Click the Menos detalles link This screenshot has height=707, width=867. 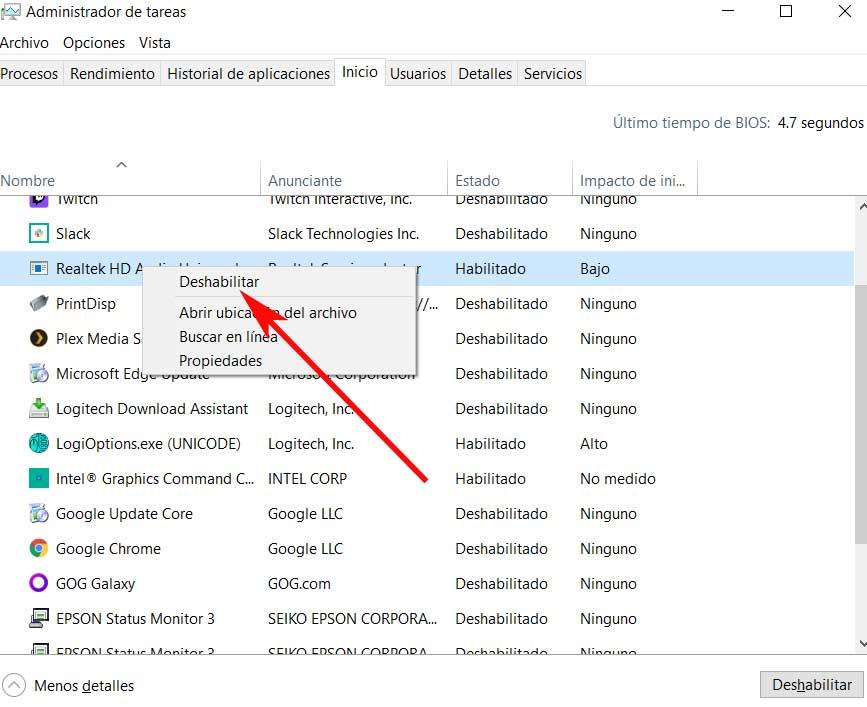point(84,686)
